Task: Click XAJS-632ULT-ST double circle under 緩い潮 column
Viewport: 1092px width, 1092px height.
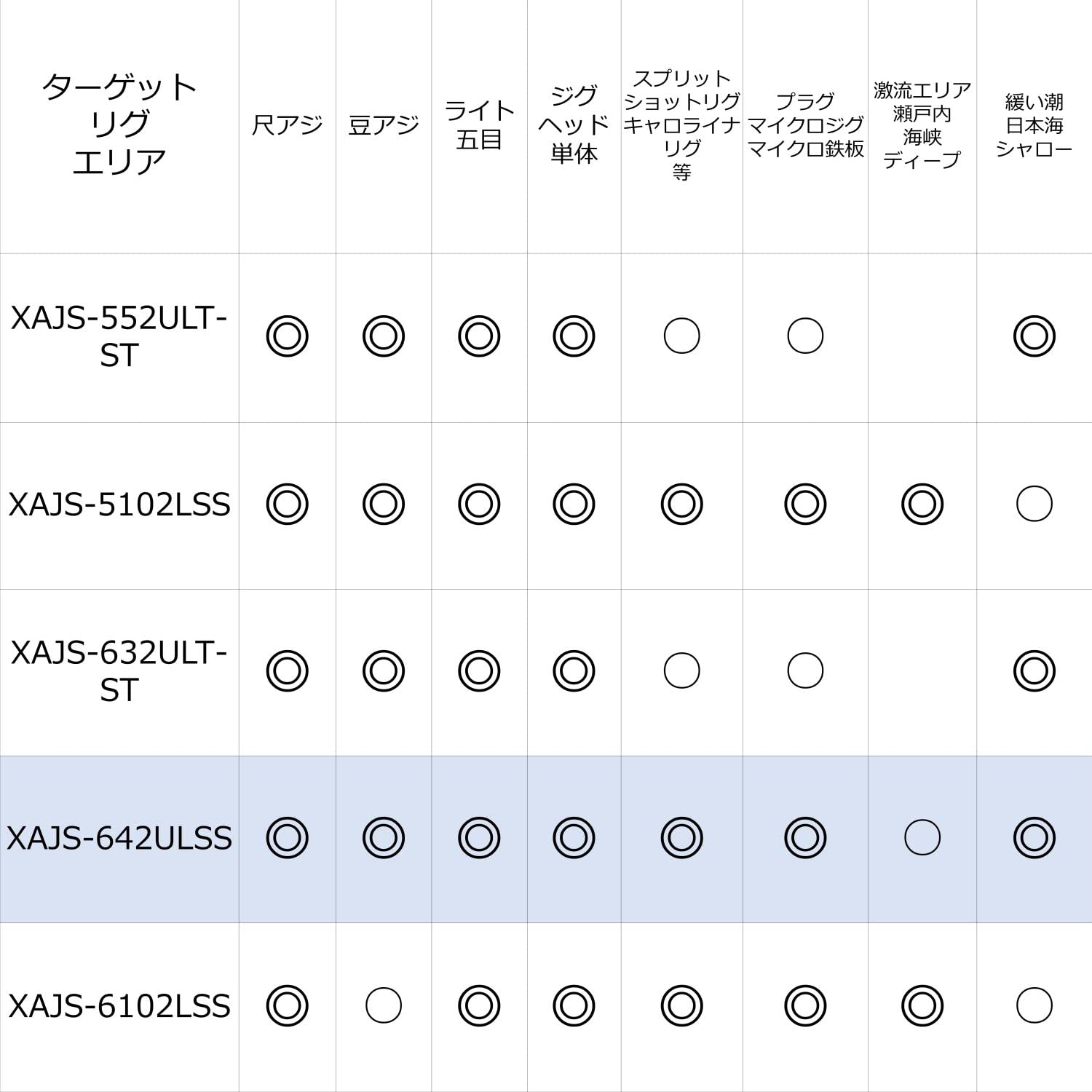Action: point(1034,670)
